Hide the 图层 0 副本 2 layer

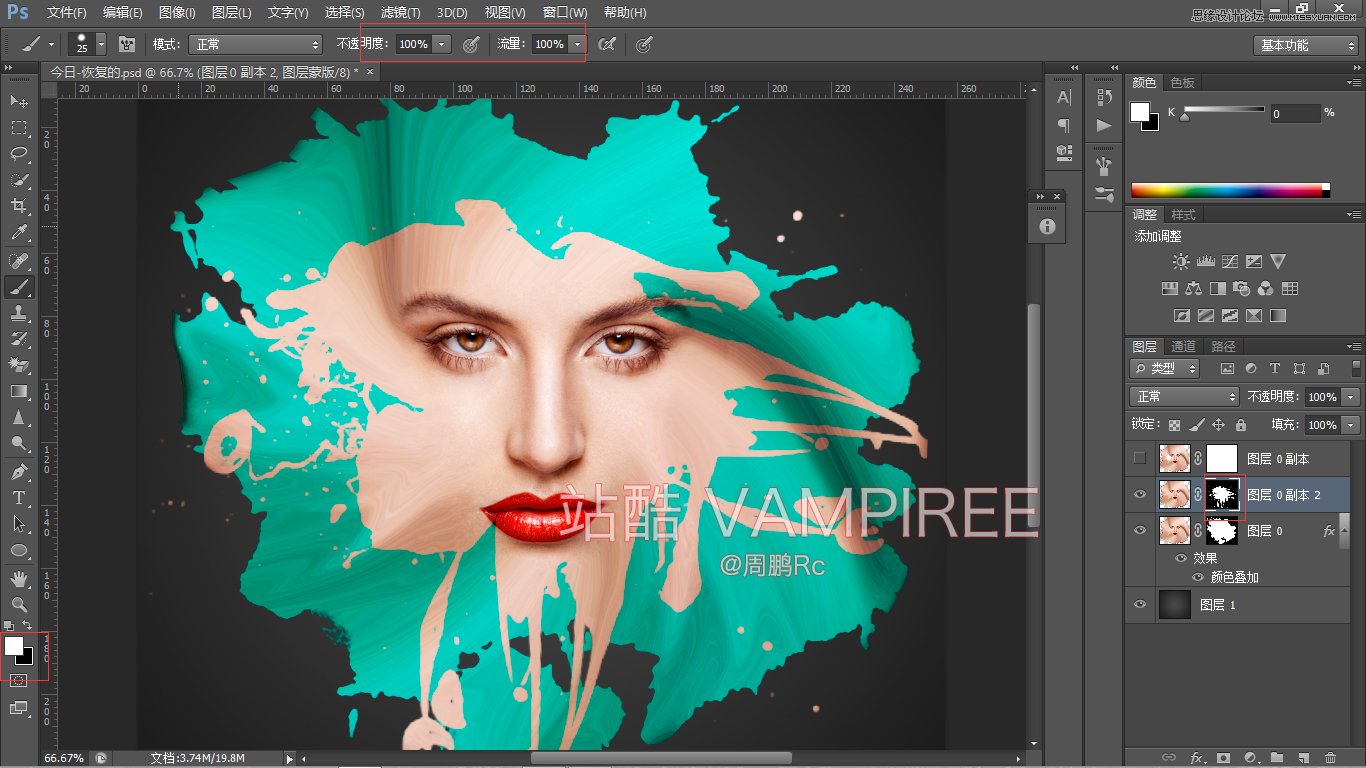(x=1139, y=495)
